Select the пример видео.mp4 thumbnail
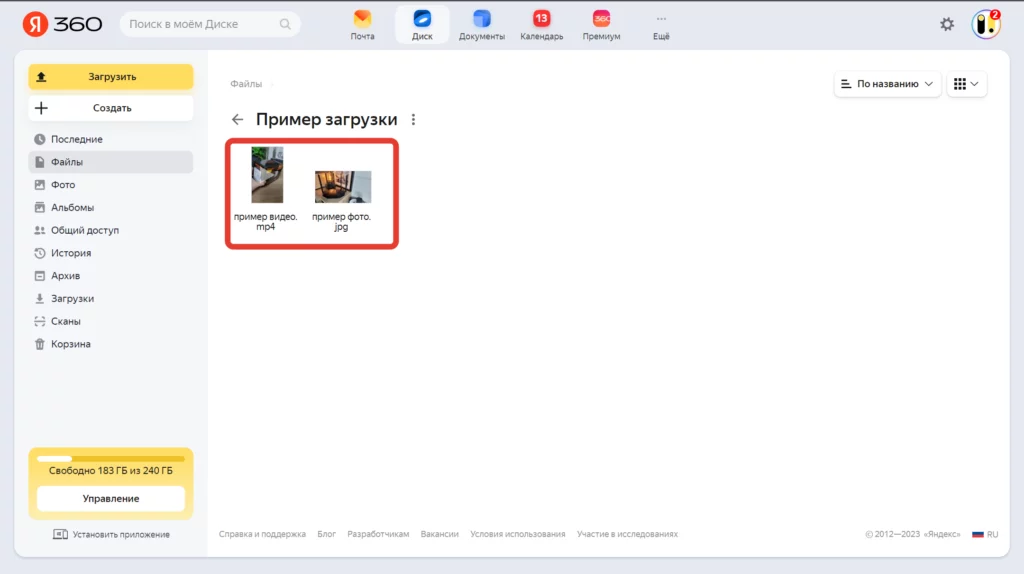 pos(266,175)
